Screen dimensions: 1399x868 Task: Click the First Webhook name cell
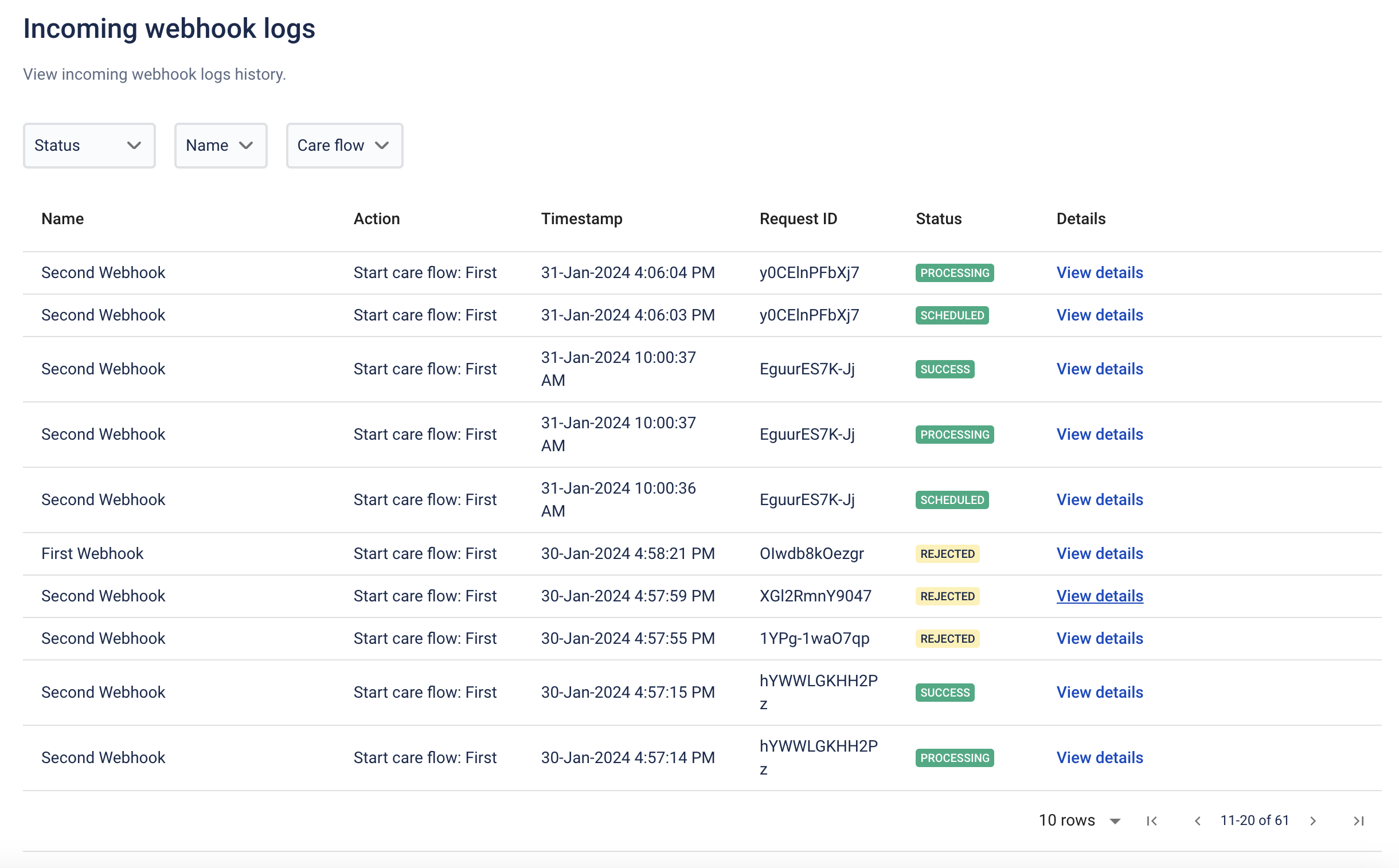point(92,554)
